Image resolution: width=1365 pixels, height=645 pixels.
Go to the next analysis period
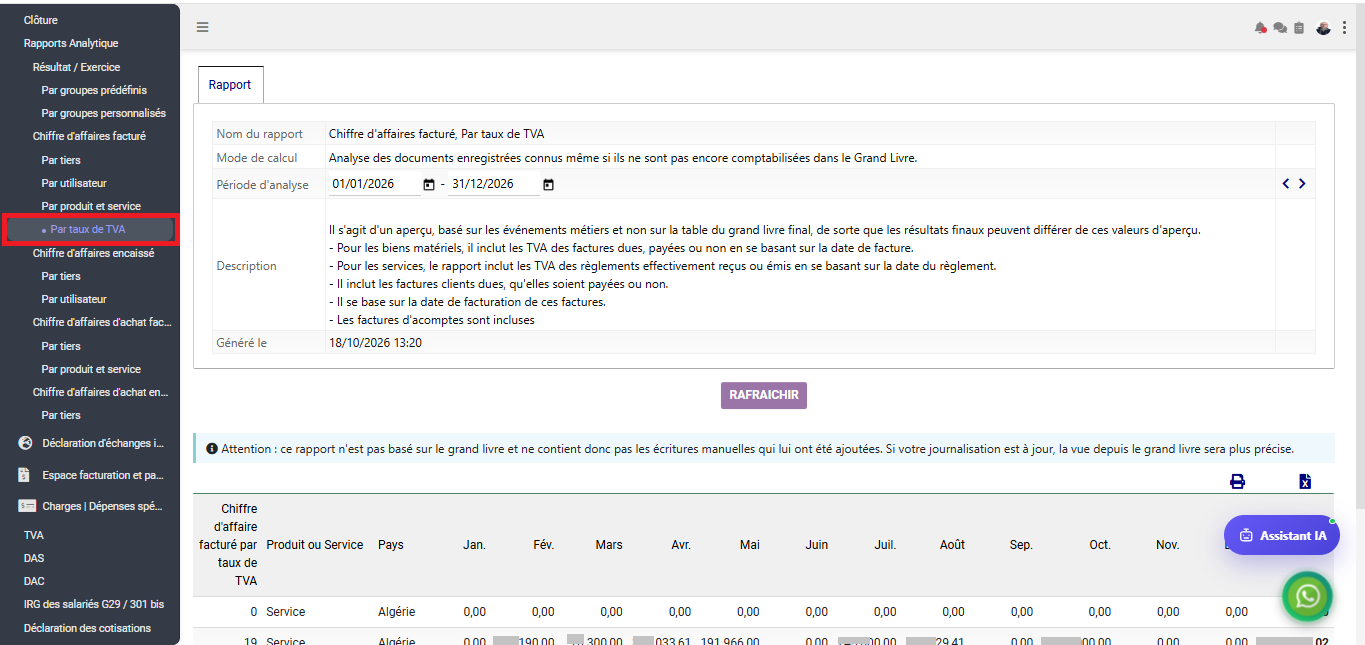(x=1302, y=183)
